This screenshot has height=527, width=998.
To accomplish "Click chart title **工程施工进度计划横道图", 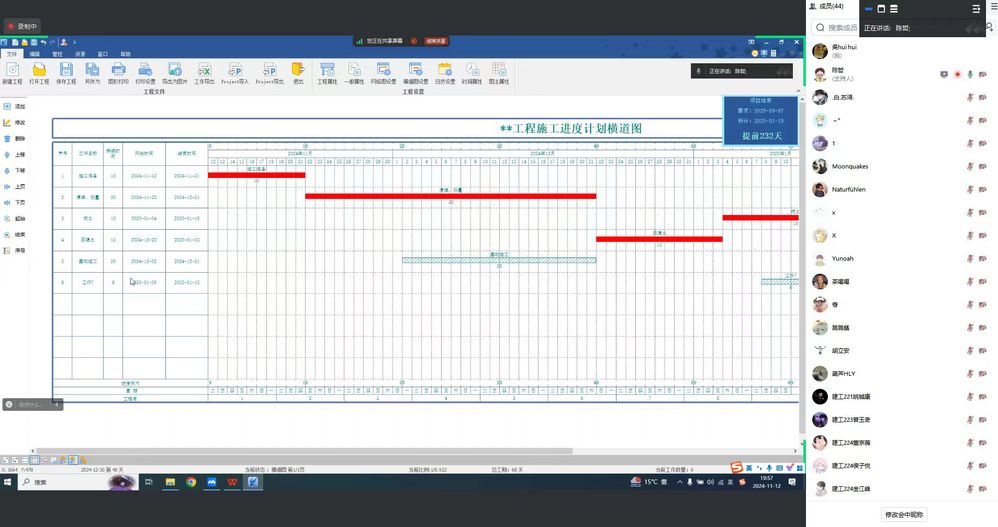I will coord(571,129).
